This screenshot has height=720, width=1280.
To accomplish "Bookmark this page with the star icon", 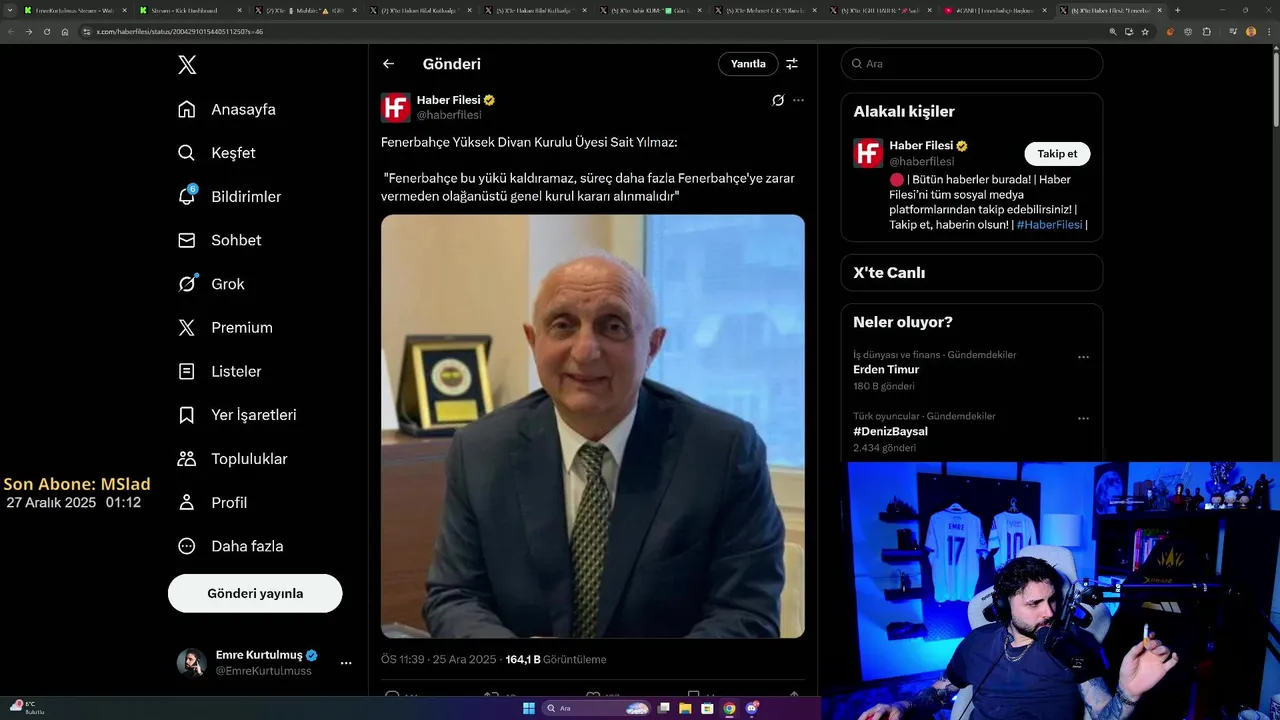I will (1145, 32).
